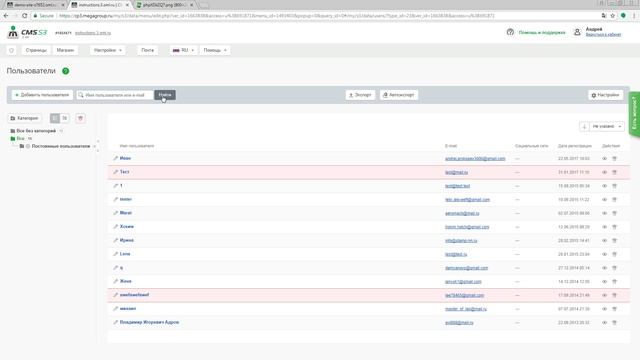Screen dimensions: 640x360
Task: Open the Настройки dropdown in menu bar
Action: click(108, 50)
